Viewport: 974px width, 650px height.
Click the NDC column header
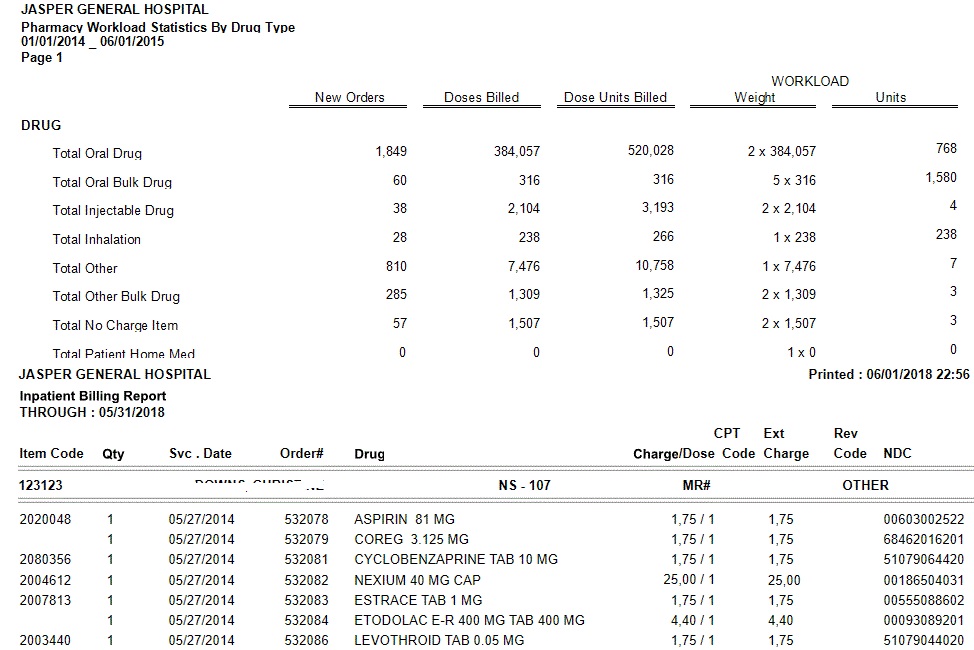coord(897,454)
